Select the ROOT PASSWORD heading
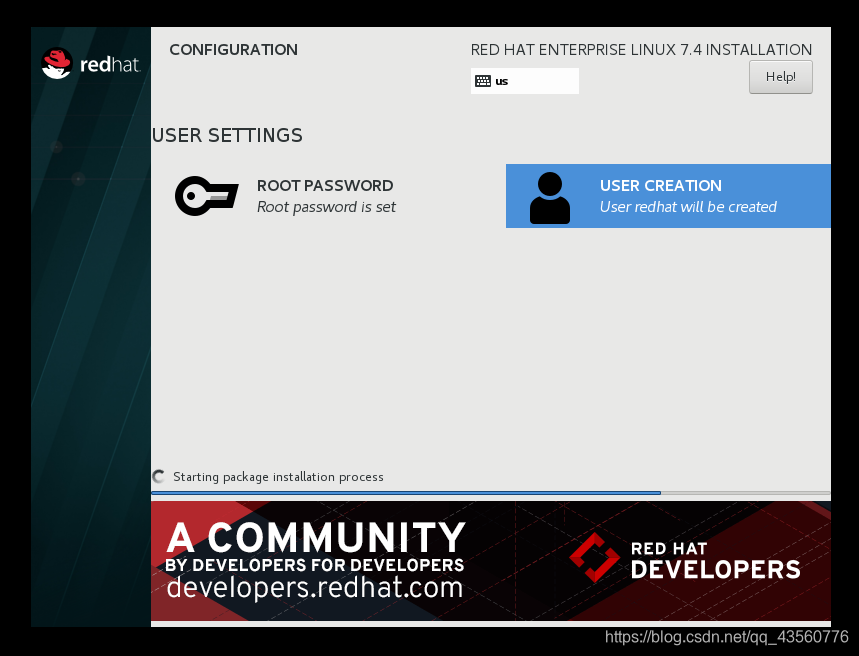Image resolution: width=859 pixels, height=656 pixels. pyautogui.click(x=325, y=186)
